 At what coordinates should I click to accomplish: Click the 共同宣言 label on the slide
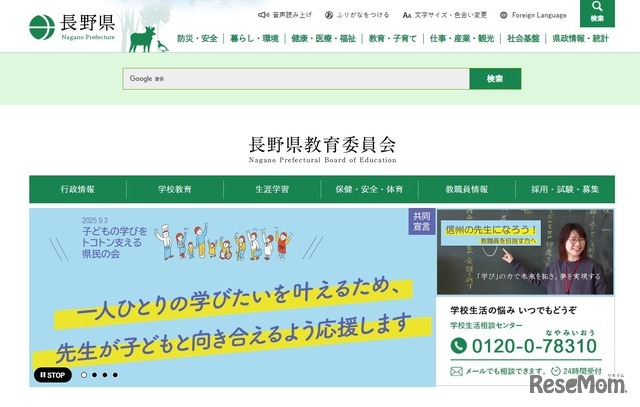coord(422,222)
